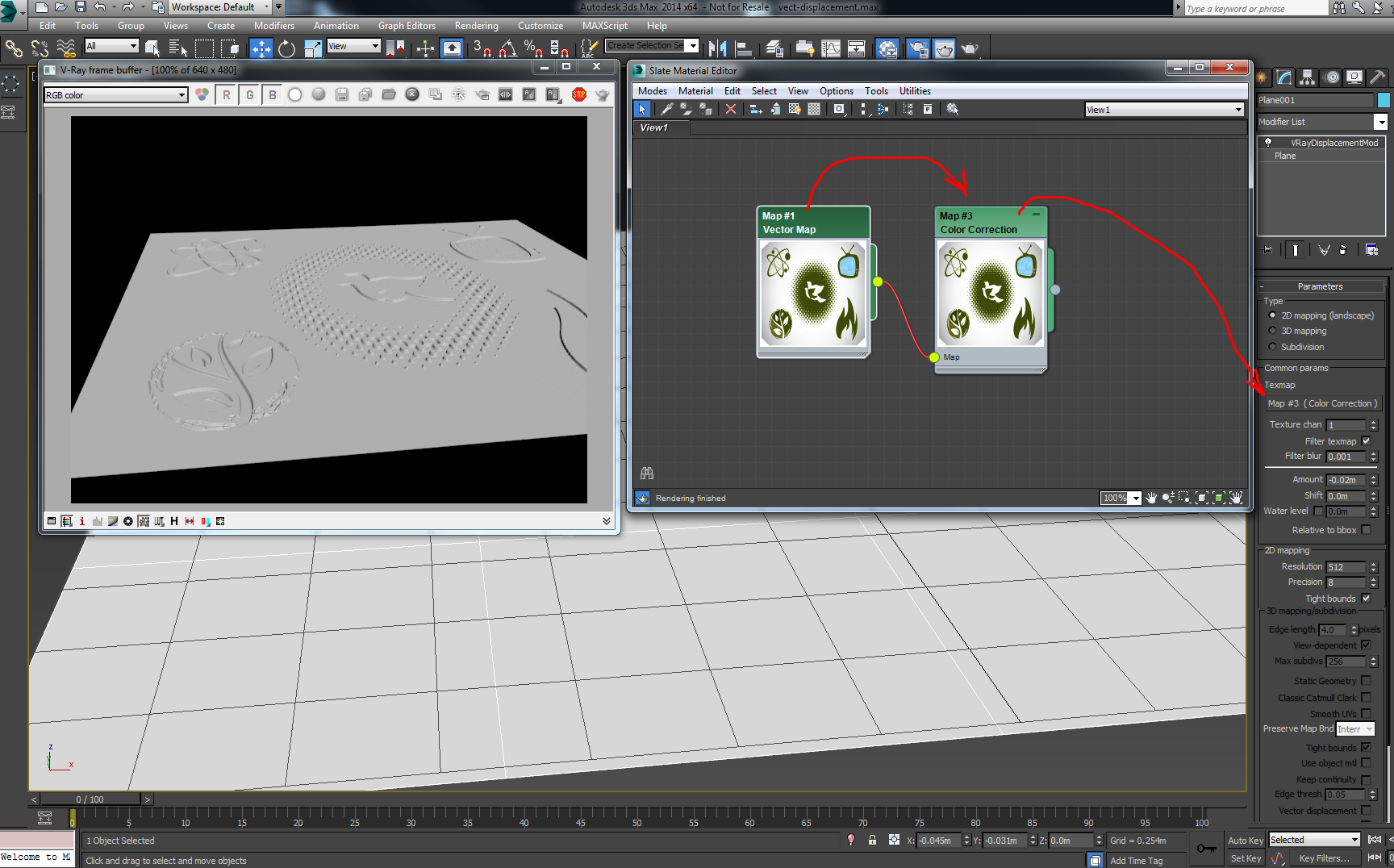
Task: Open the Graph Editors menu
Action: (407, 26)
